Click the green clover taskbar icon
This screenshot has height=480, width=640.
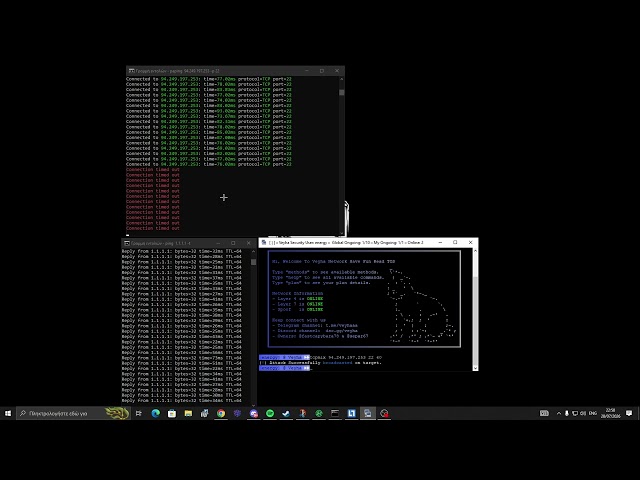tap(319, 413)
